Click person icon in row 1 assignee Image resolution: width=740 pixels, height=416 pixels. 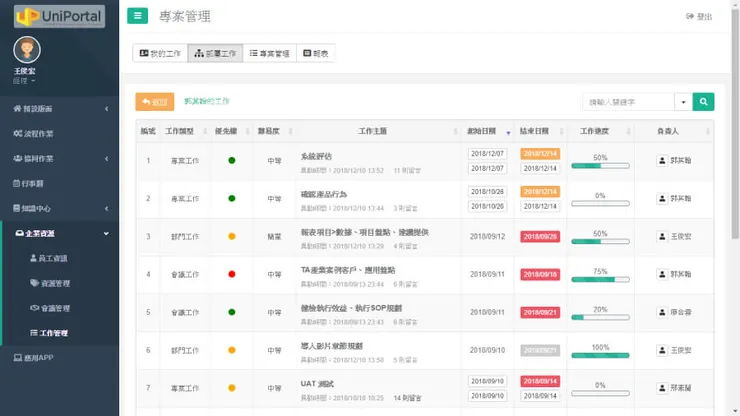[x=662, y=161]
